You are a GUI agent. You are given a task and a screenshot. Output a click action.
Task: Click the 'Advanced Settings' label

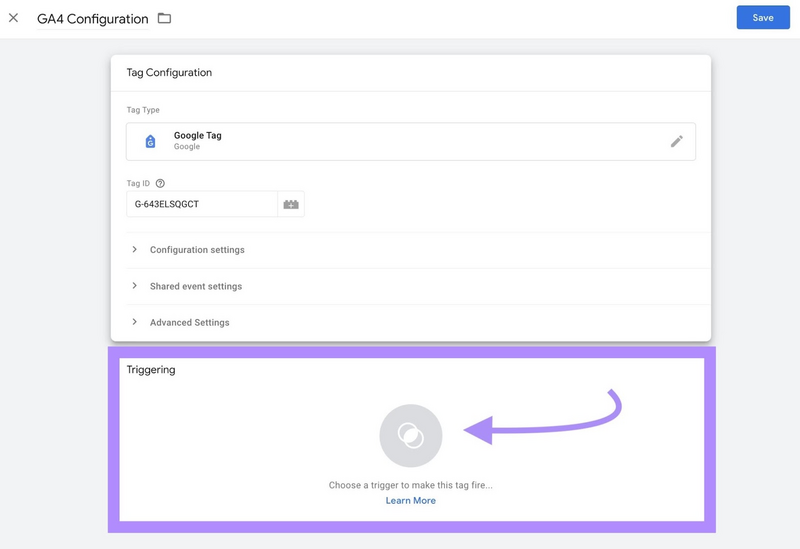[190, 322]
